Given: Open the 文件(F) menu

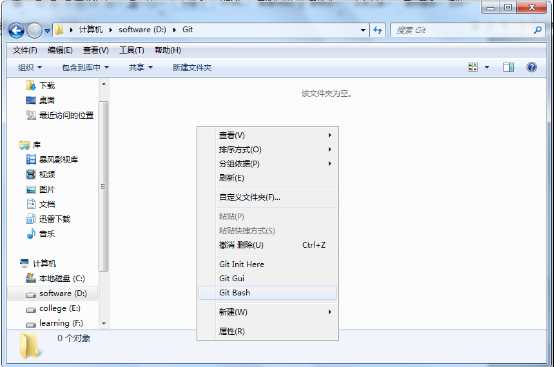Looking at the screenshot, I should click(25, 51).
